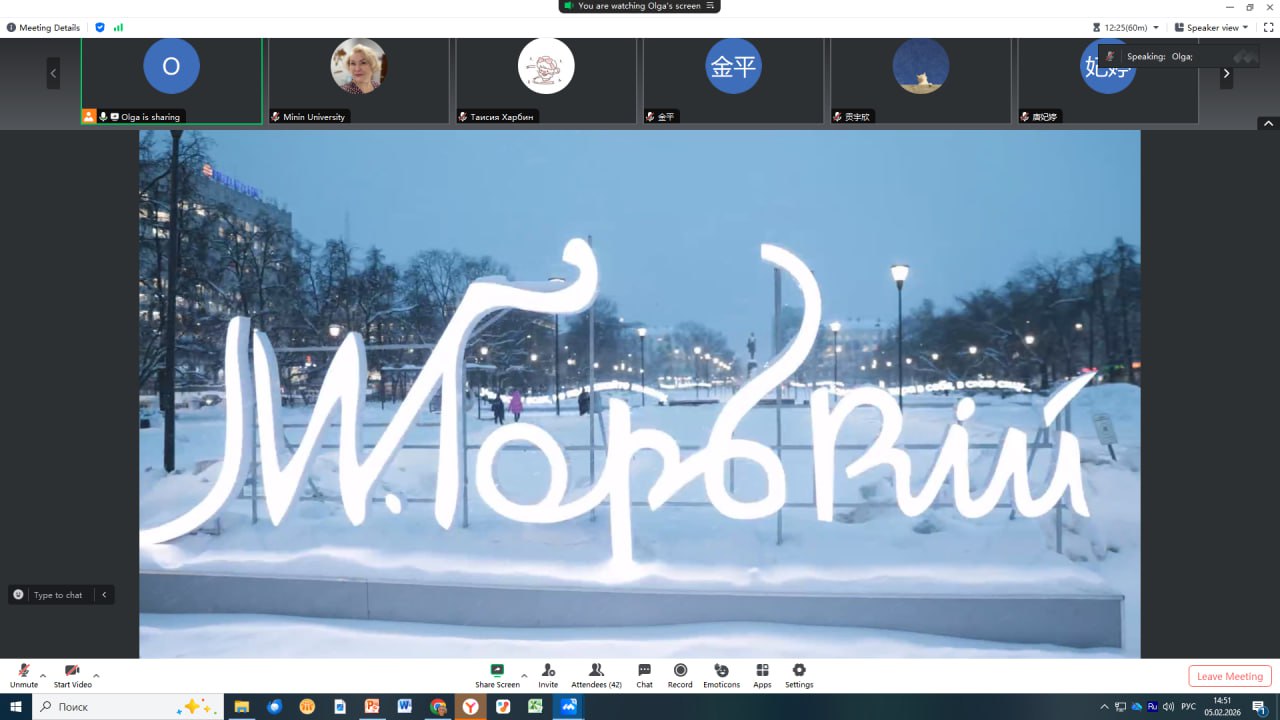The width and height of the screenshot is (1280, 720).
Task: Expand audio options arrow beside Unmute
Action: [x=43, y=675]
